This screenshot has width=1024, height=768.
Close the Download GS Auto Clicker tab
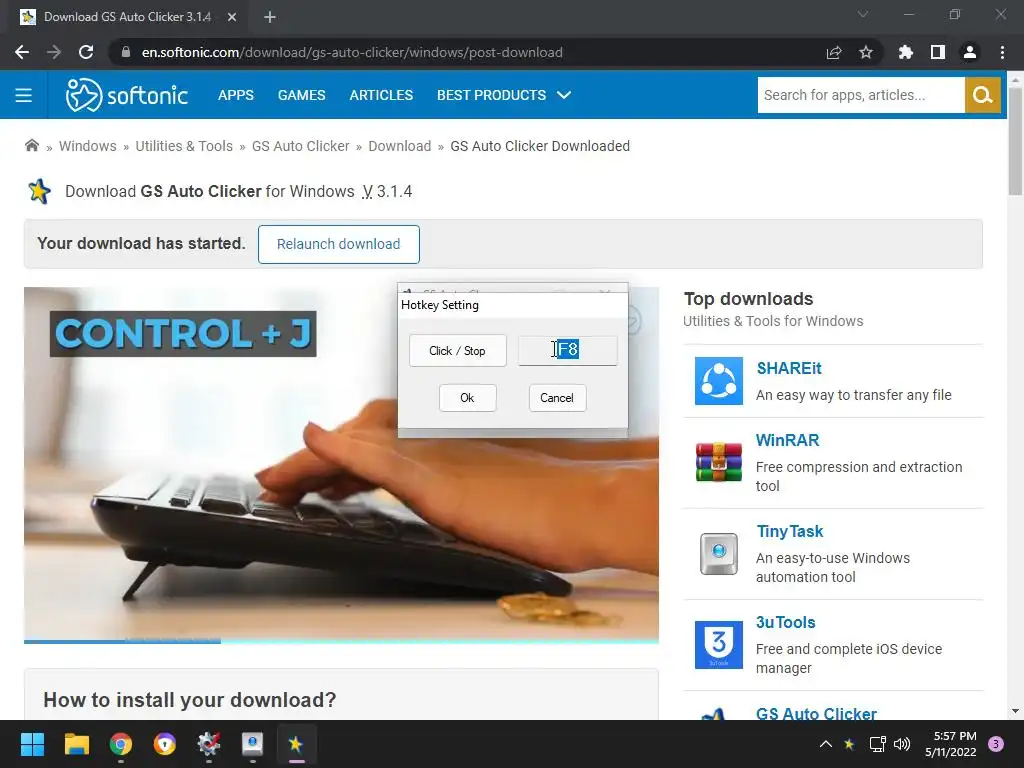coord(232,17)
